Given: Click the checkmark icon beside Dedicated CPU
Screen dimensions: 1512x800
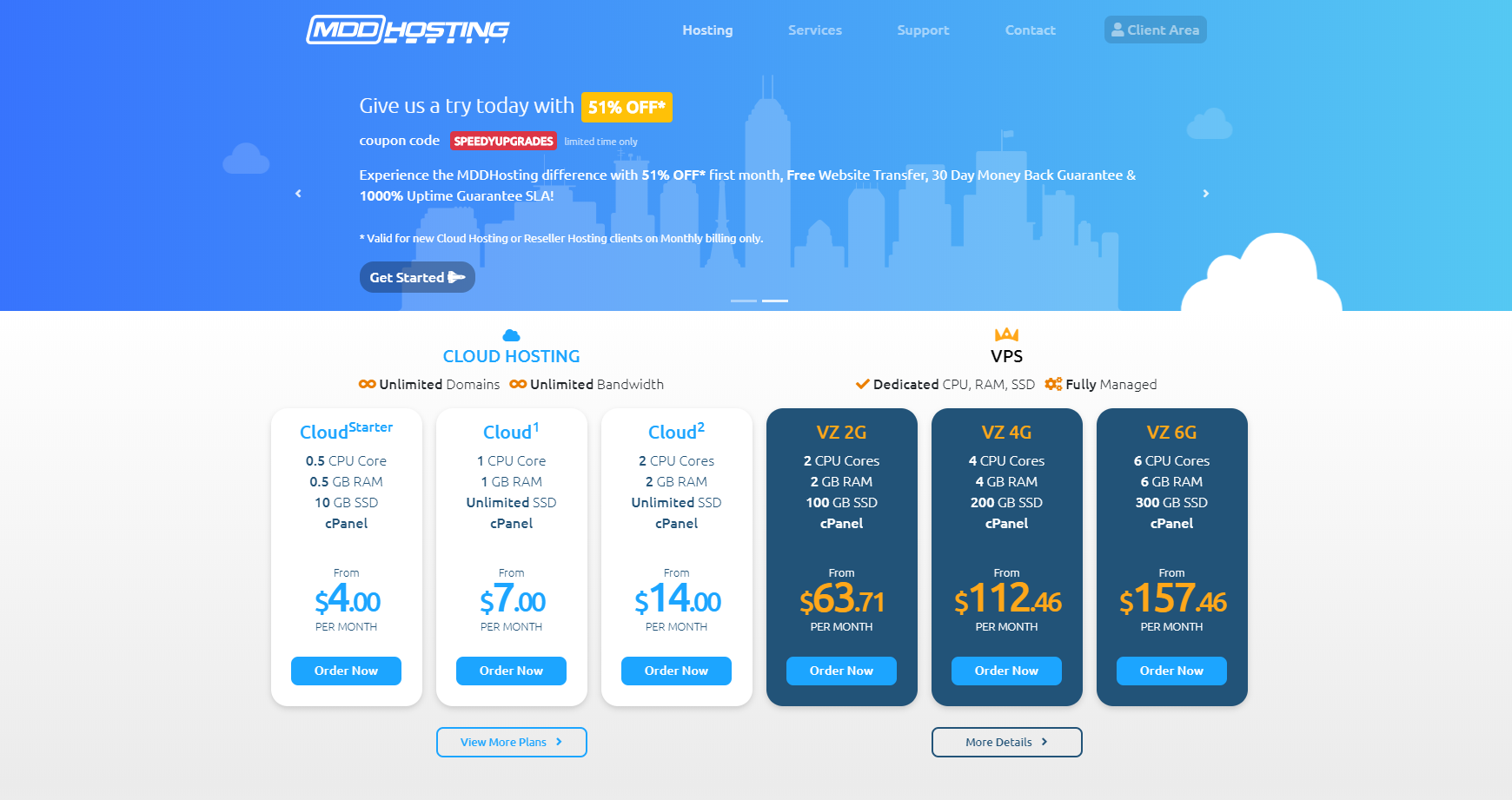Looking at the screenshot, I should click(863, 384).
